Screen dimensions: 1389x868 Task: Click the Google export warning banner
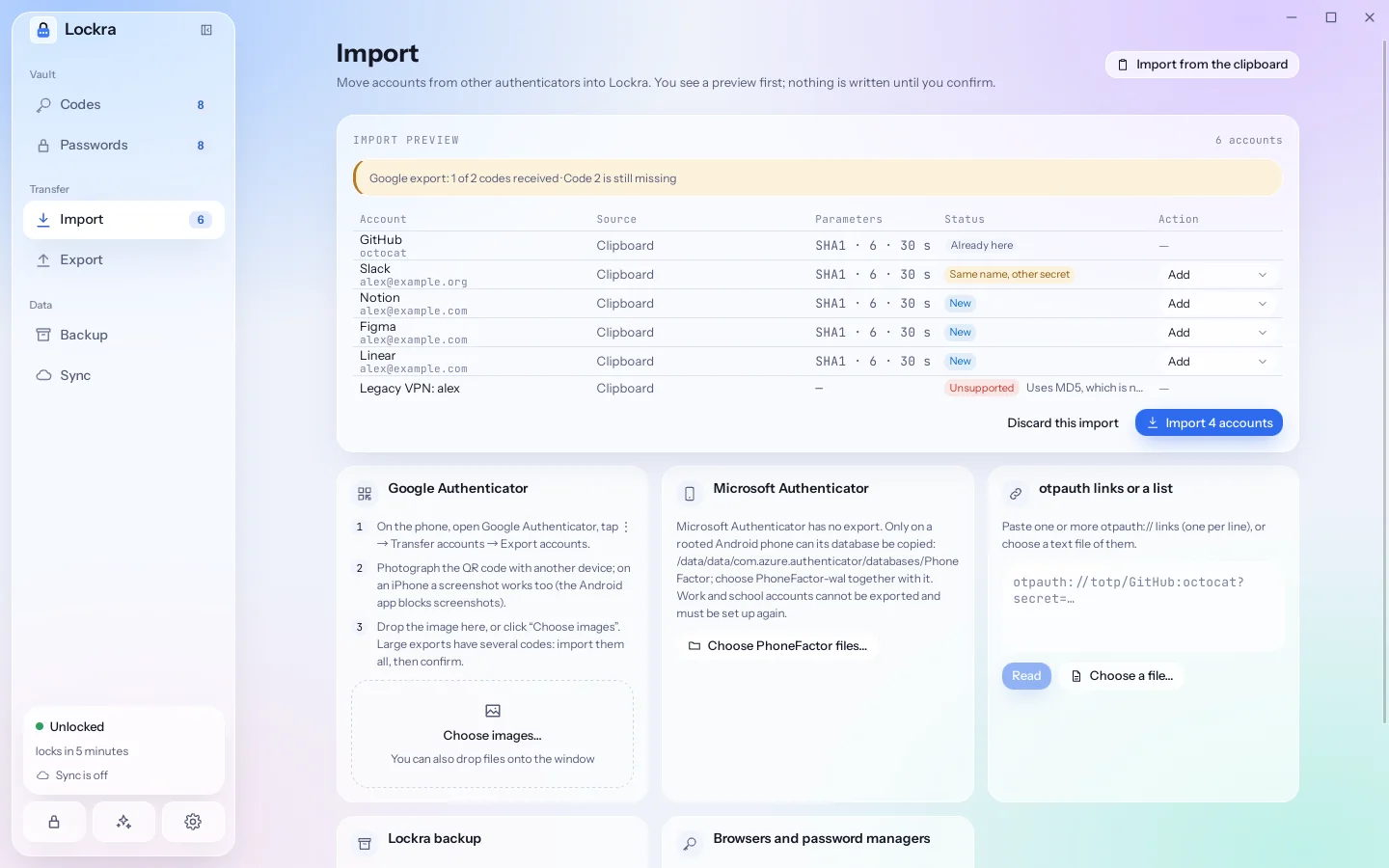click(818, 178)
